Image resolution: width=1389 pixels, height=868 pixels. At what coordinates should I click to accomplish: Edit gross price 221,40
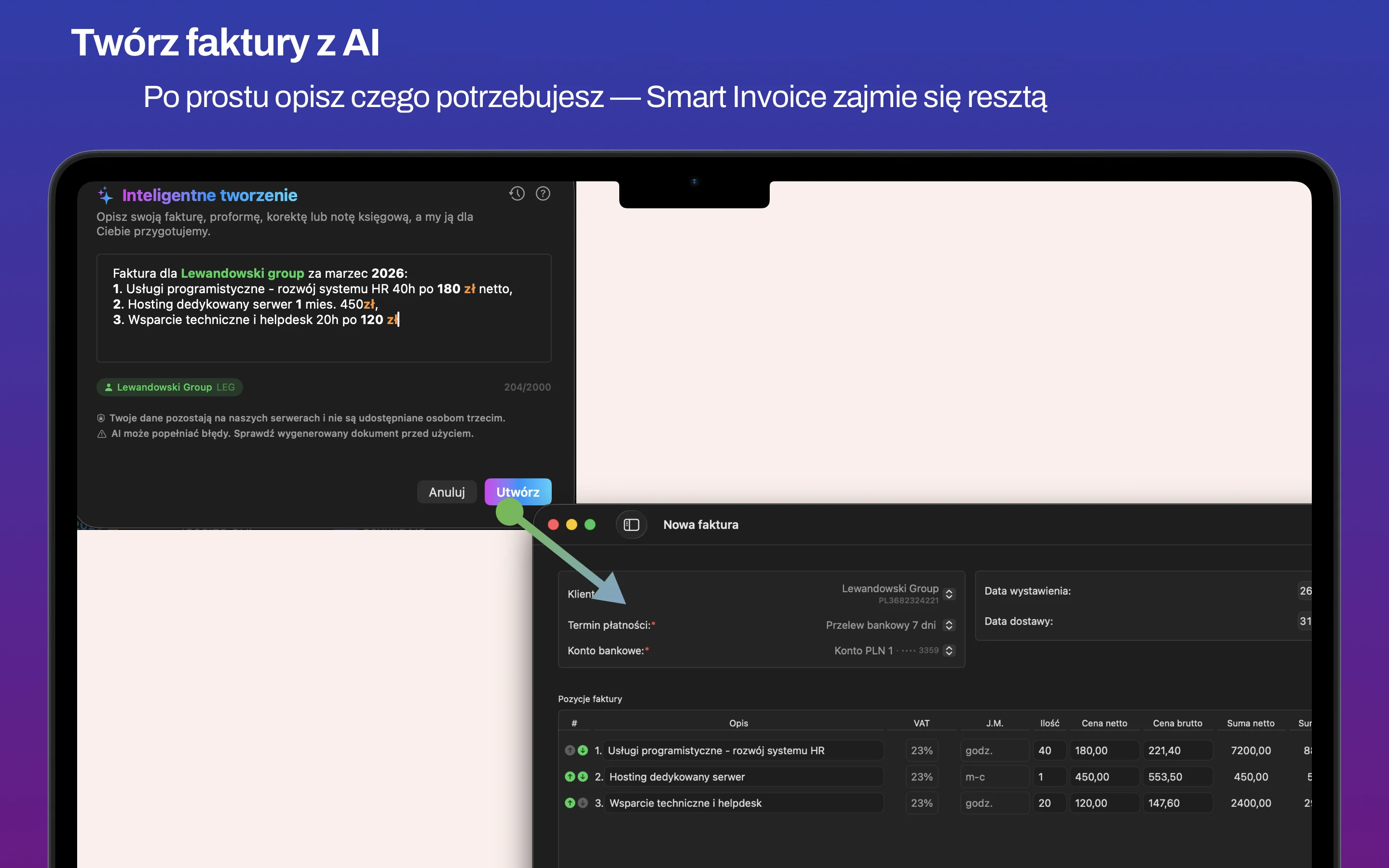click(x=1178, y=750)
